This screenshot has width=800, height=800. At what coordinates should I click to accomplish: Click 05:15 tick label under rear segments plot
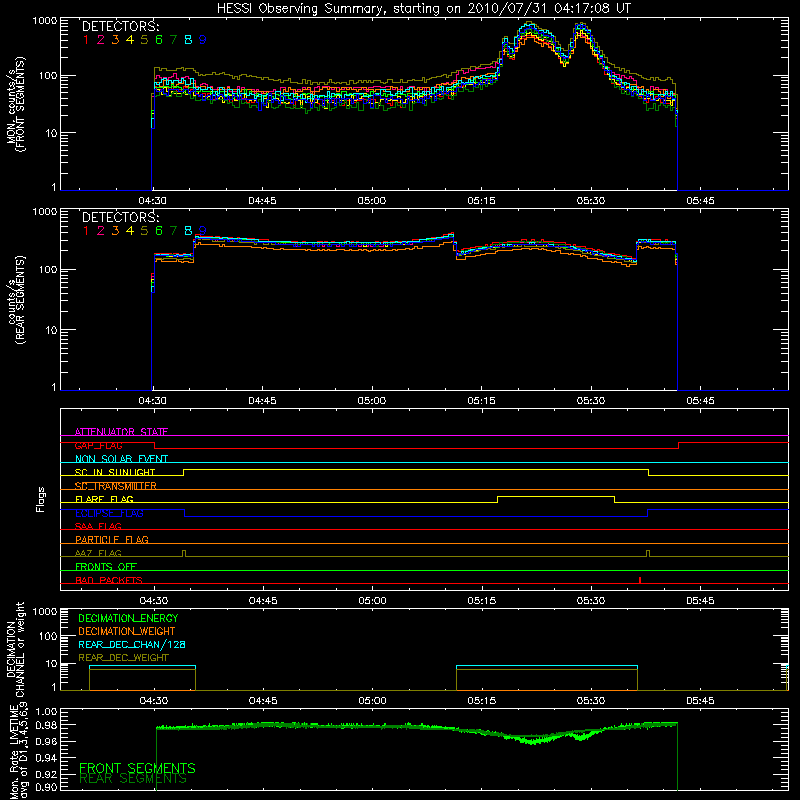point(481,401)
